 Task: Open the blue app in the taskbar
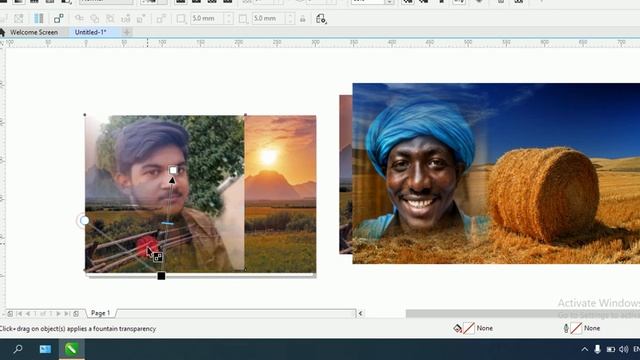click(45, 349)
